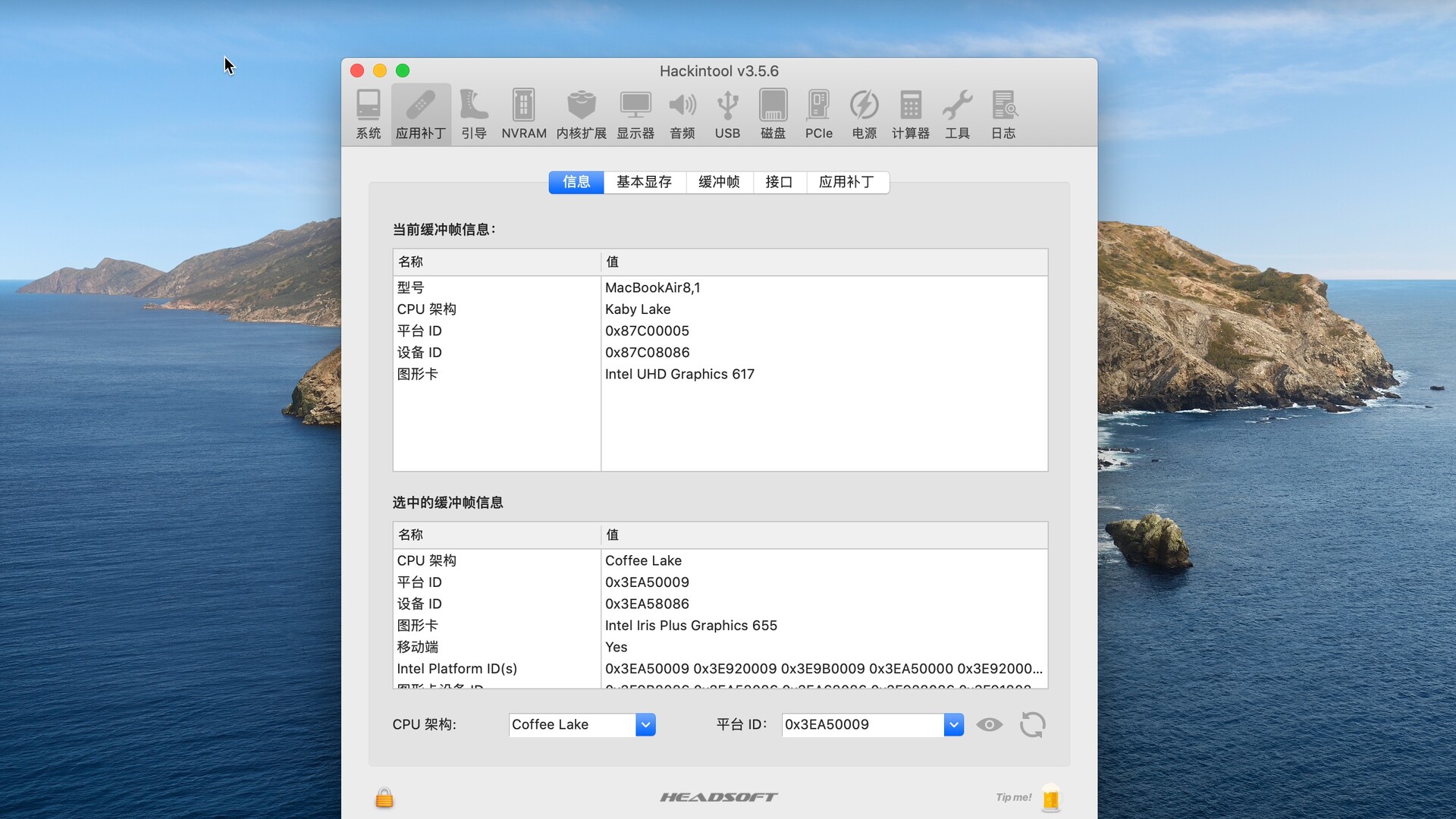Open the 内核扩展 (Kexts) panel
1456x819 pixels.
click(581, 114)
